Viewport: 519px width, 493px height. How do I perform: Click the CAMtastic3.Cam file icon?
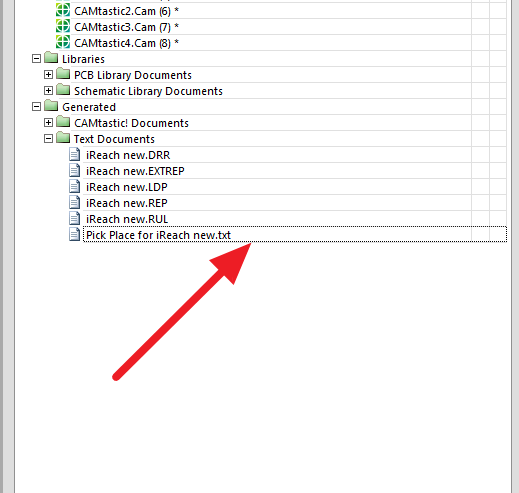[x=63, y=26]
